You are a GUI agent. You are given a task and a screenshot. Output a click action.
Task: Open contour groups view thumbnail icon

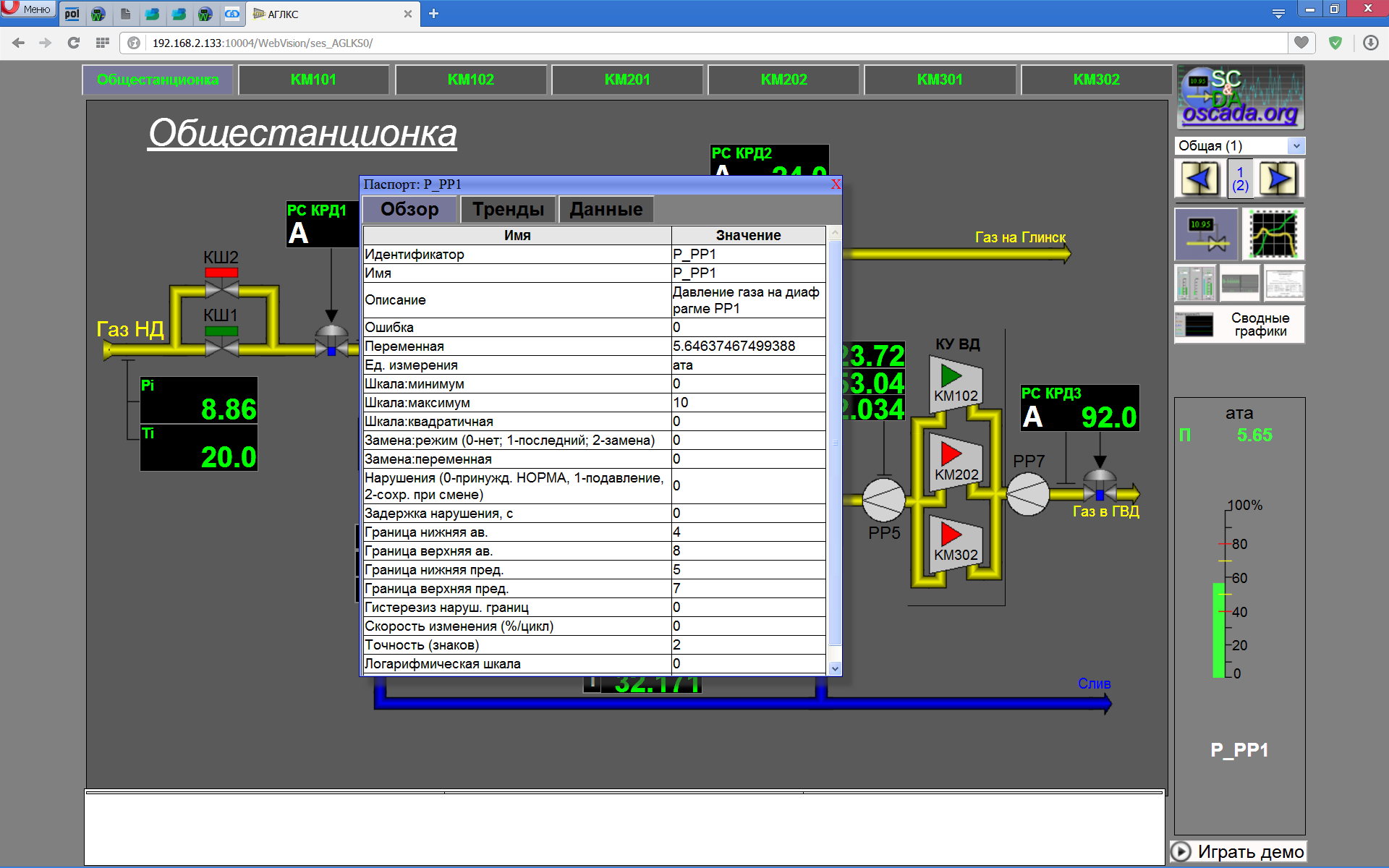point(1195,283)
